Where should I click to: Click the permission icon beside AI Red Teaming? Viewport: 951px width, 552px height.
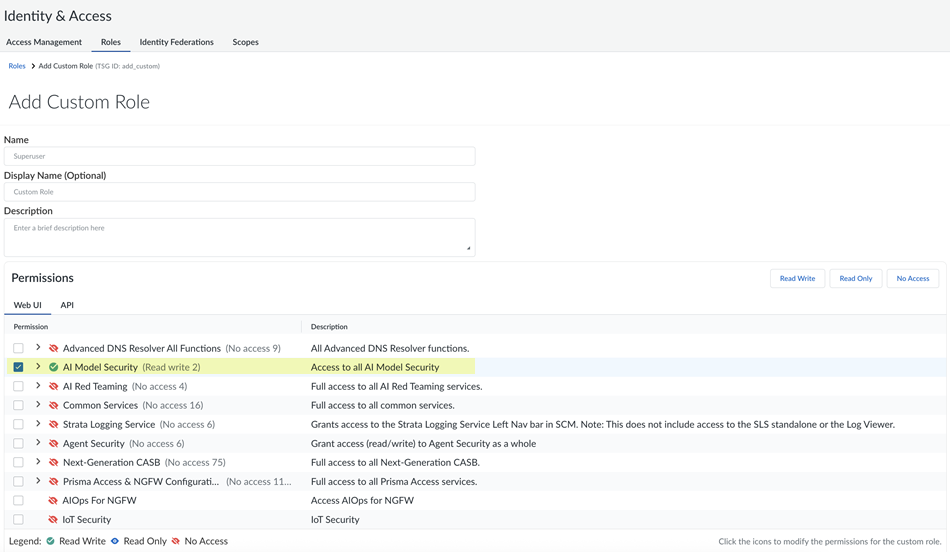[54, 387]
